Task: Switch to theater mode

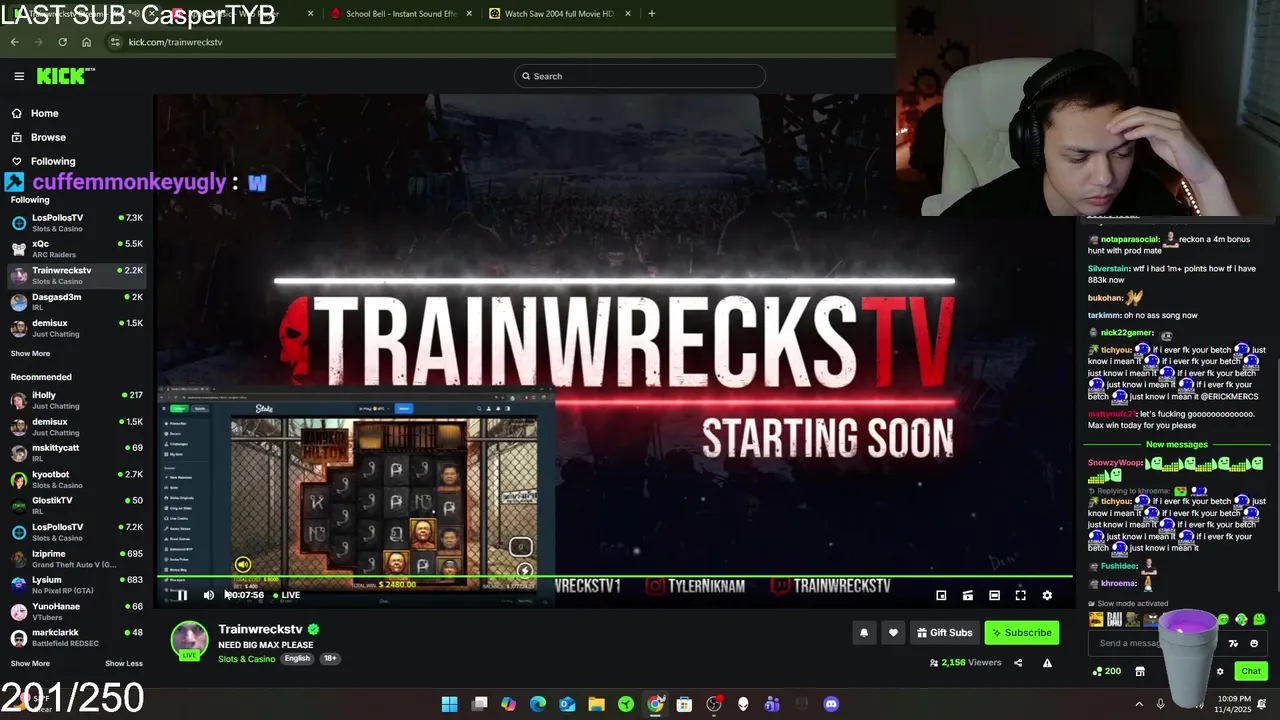Action: pyautogui.click(x=994, y=595)
